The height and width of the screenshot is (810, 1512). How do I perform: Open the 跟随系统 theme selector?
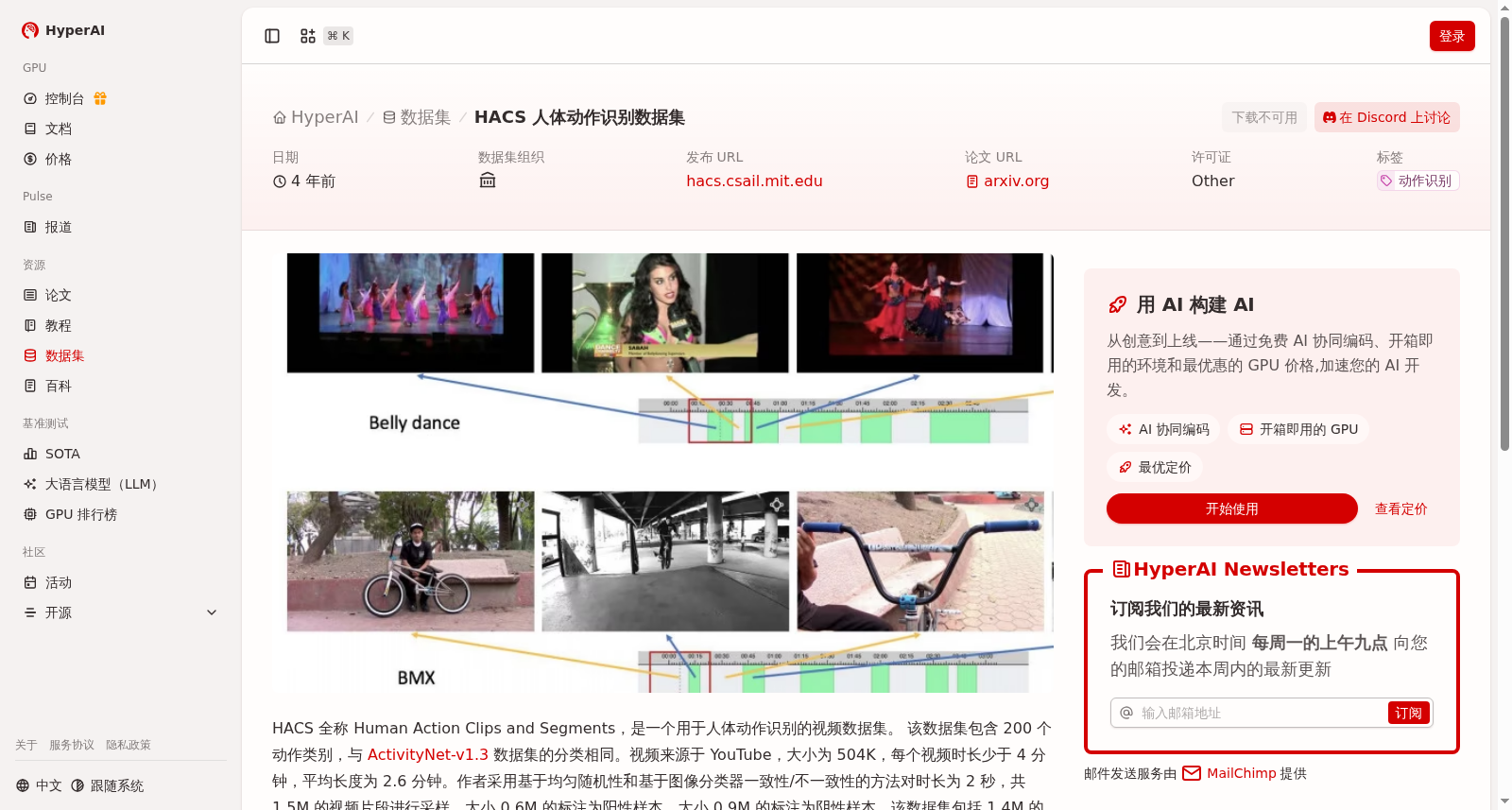click(x=107, y=785)
